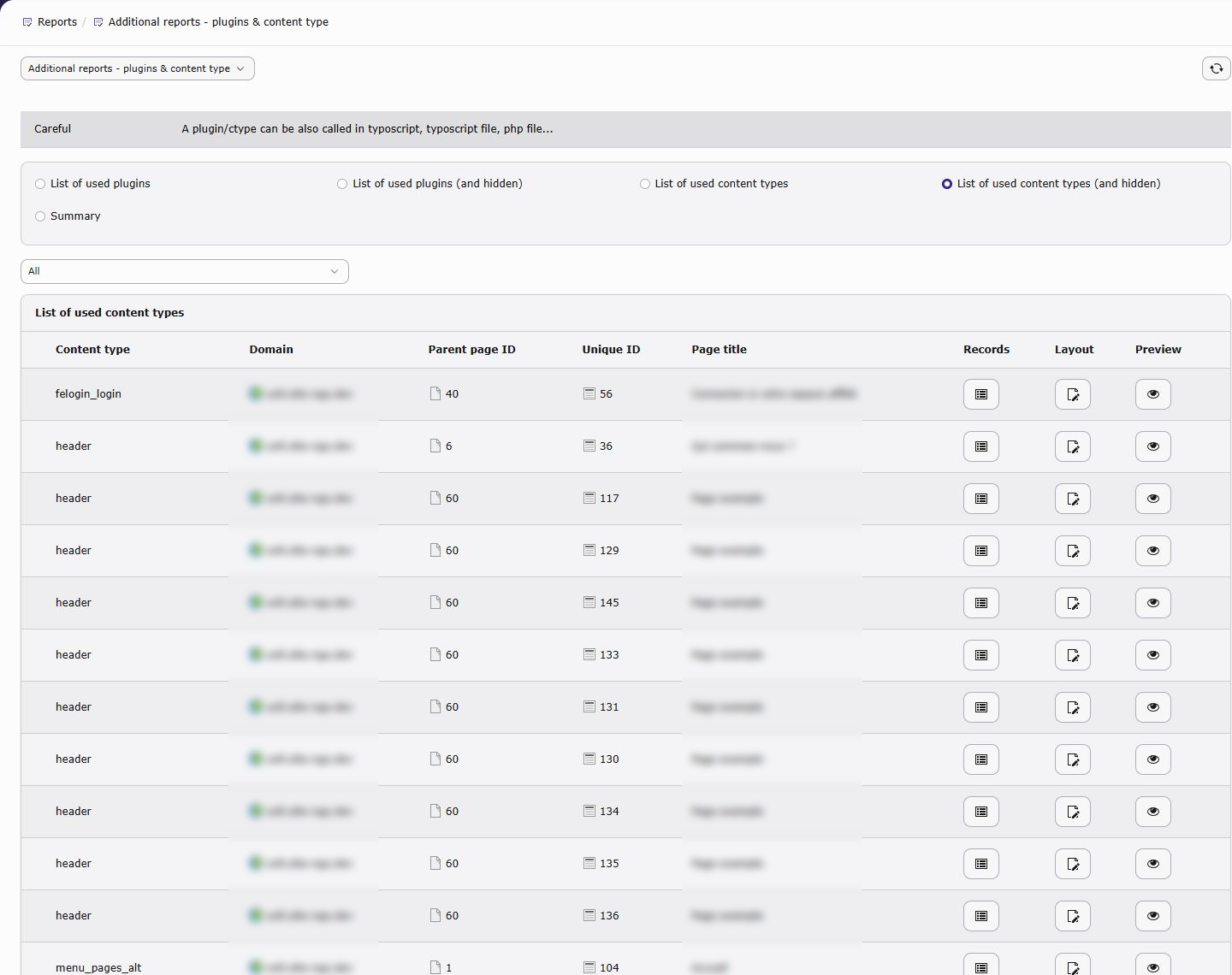List records for header row ID 130
The width and height of the screenshot is (1232, 975).
[981, 759]
